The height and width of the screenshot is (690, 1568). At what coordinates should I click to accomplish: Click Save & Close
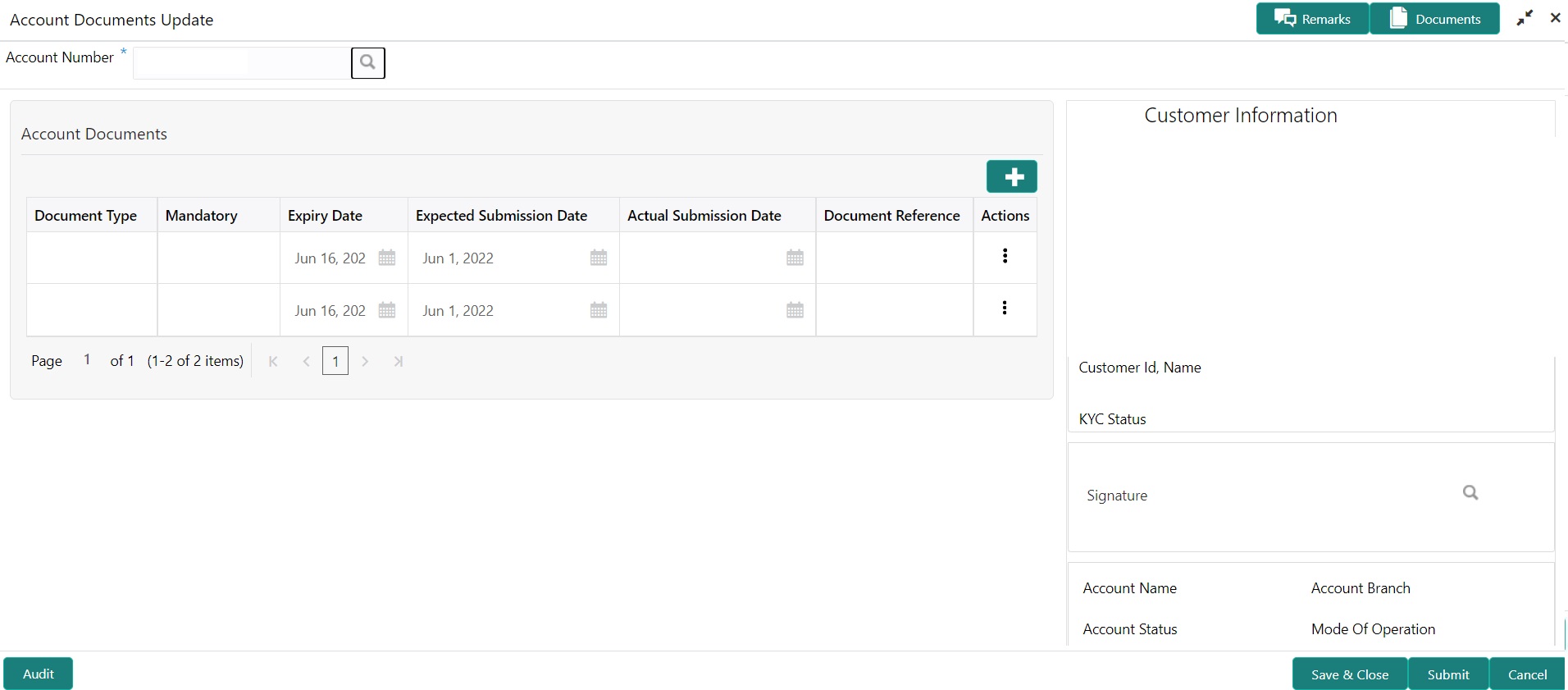[x=1349, y=674]
